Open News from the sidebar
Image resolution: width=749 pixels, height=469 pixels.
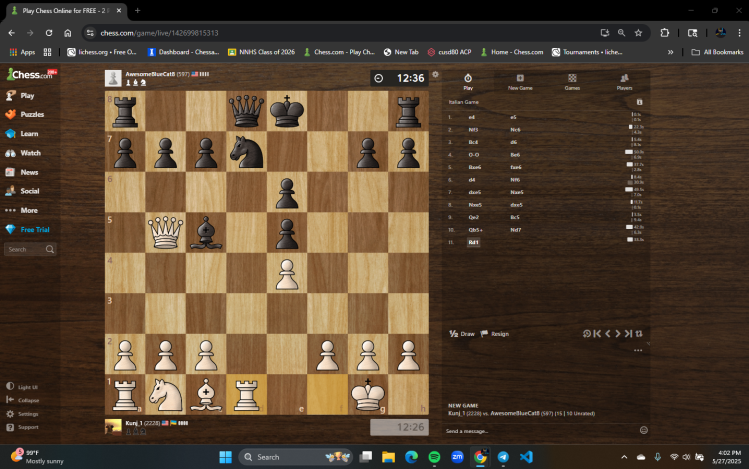click(x=22, y=172)
